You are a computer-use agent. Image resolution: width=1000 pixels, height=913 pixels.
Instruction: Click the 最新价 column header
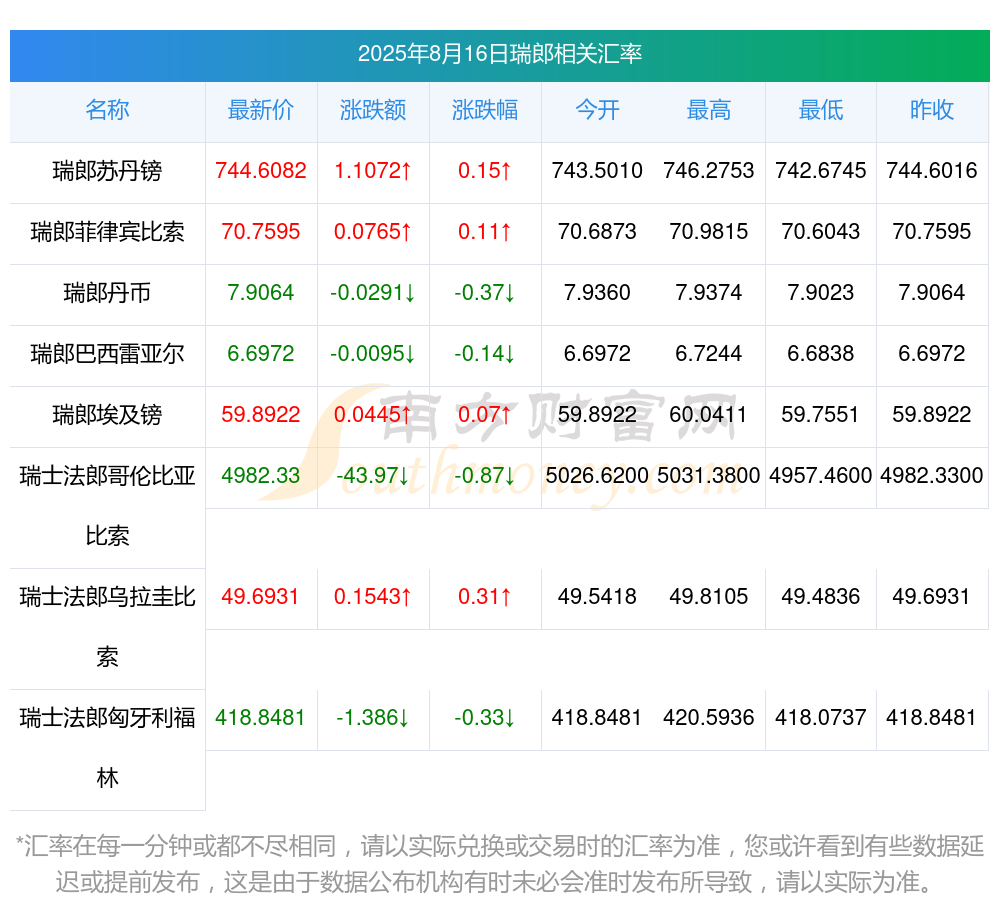point(261,110)
